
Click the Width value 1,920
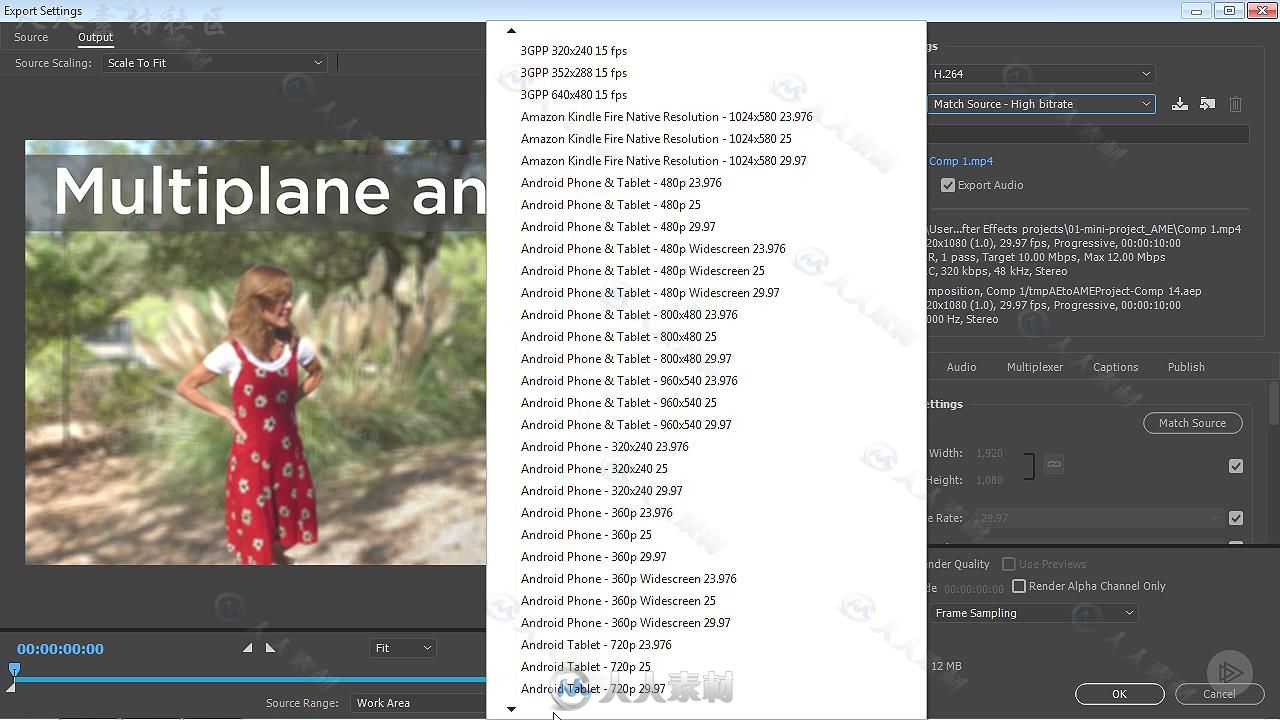[989, 453]
